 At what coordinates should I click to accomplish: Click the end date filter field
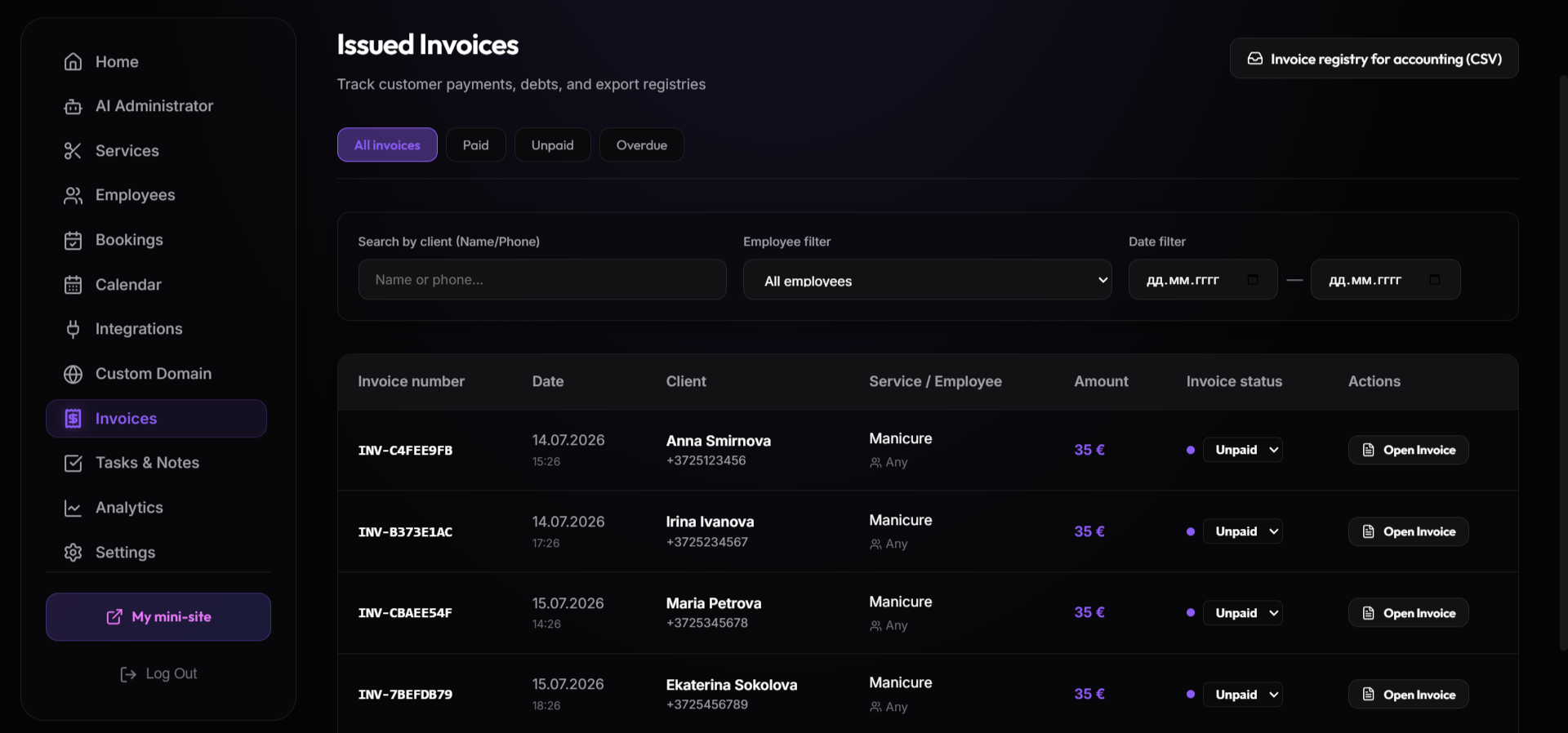point(1386,280)
